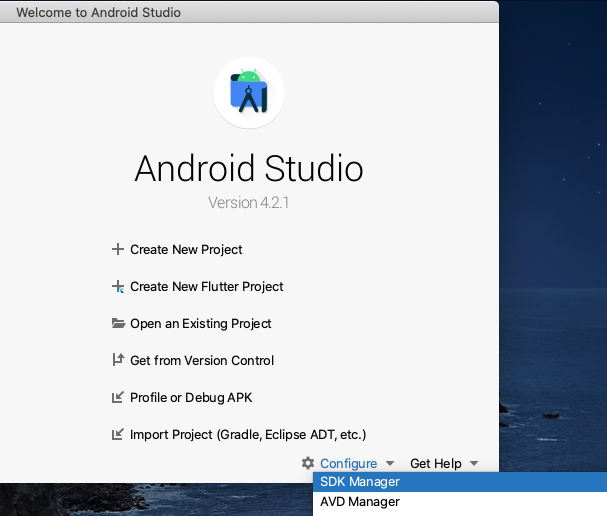Image resolution: width=607 pixels, height=516 pixels.
Task: Open the Get Help menu label
Action: (436, 464)
